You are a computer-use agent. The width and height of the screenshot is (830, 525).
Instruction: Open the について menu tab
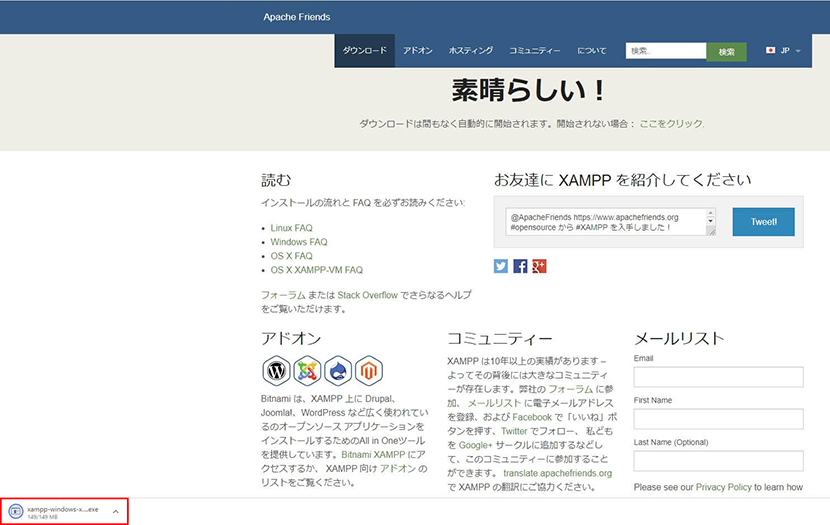click(x=592, y=51)
